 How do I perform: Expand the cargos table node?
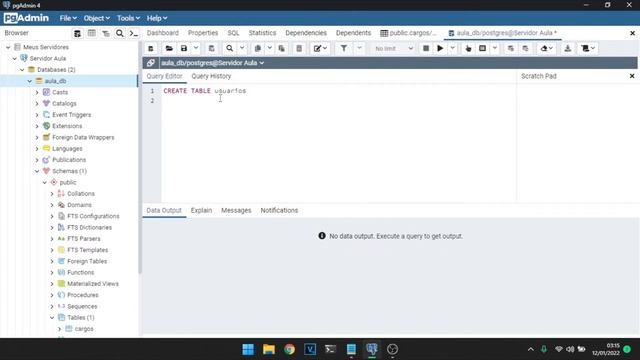[x=60, y=329]
